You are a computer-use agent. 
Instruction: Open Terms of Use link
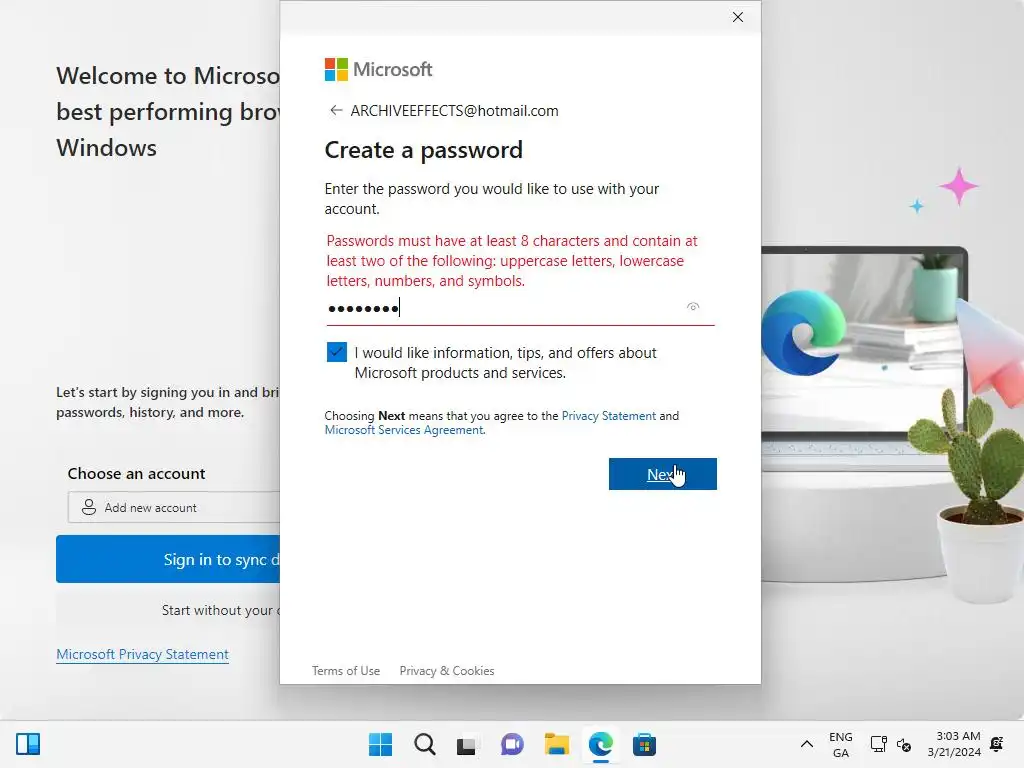345,671
